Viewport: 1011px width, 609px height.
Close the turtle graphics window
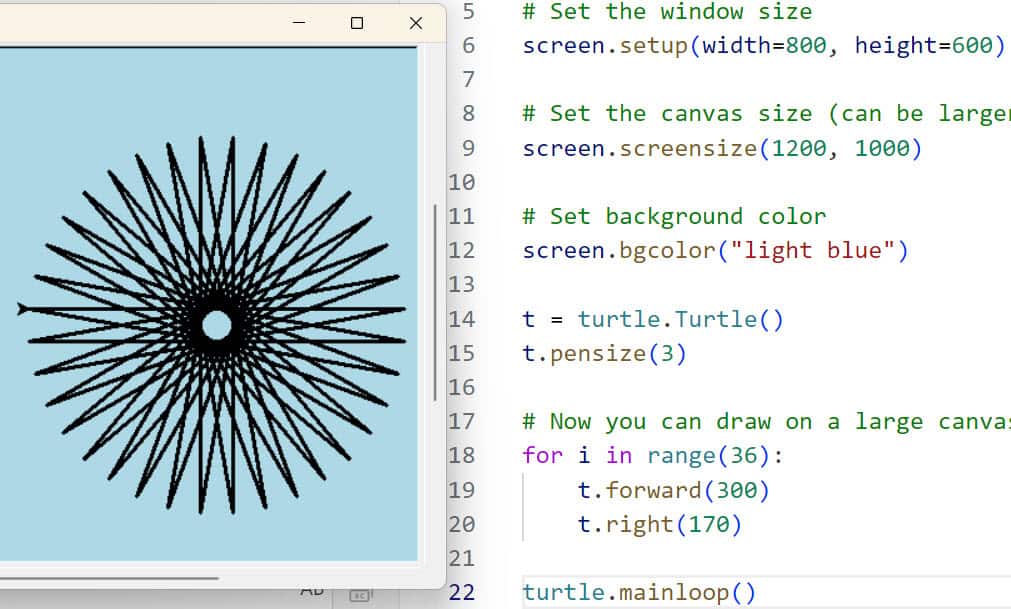(x=416, y=23)
